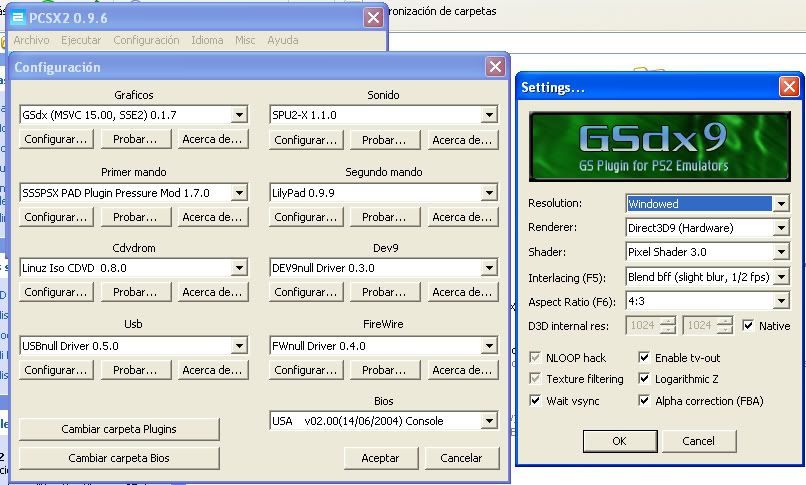The width and height of the screenshot is (806, 485).
Task: Open the Misc menu
Action: (245, 40)
